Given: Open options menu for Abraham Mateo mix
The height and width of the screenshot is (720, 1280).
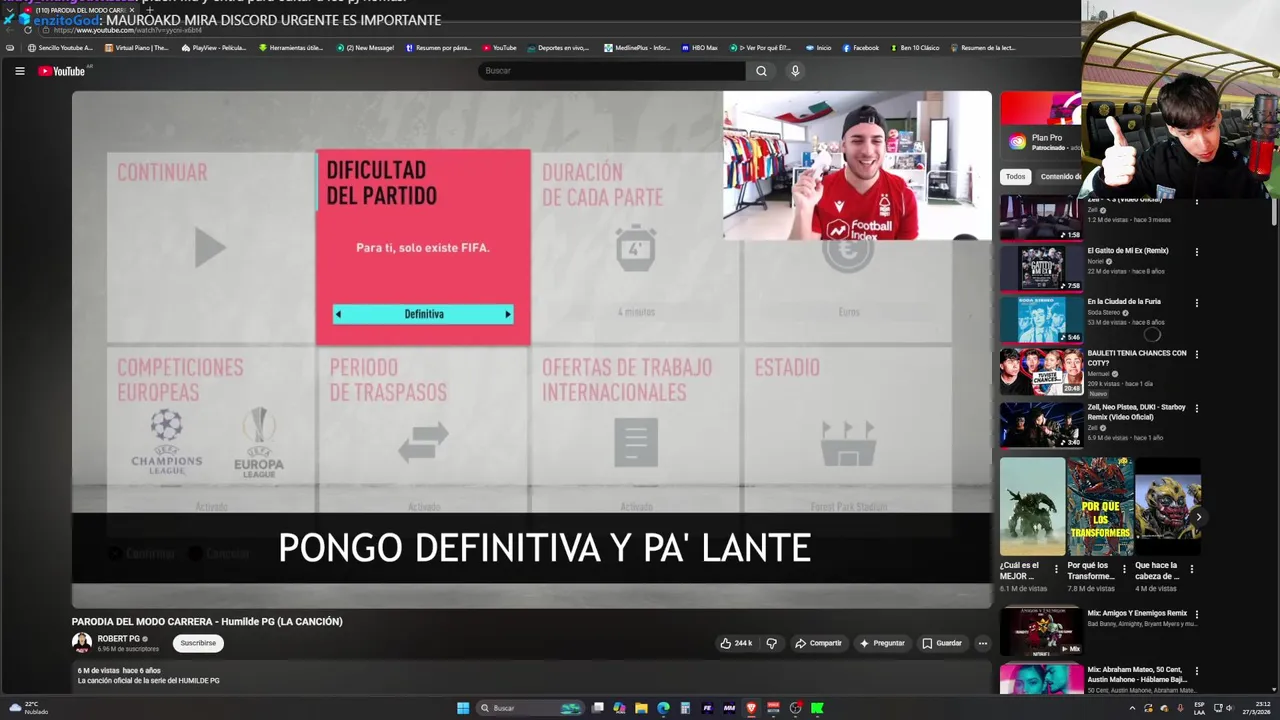Looking at the screenshot, I should (x=1196, y=671).
